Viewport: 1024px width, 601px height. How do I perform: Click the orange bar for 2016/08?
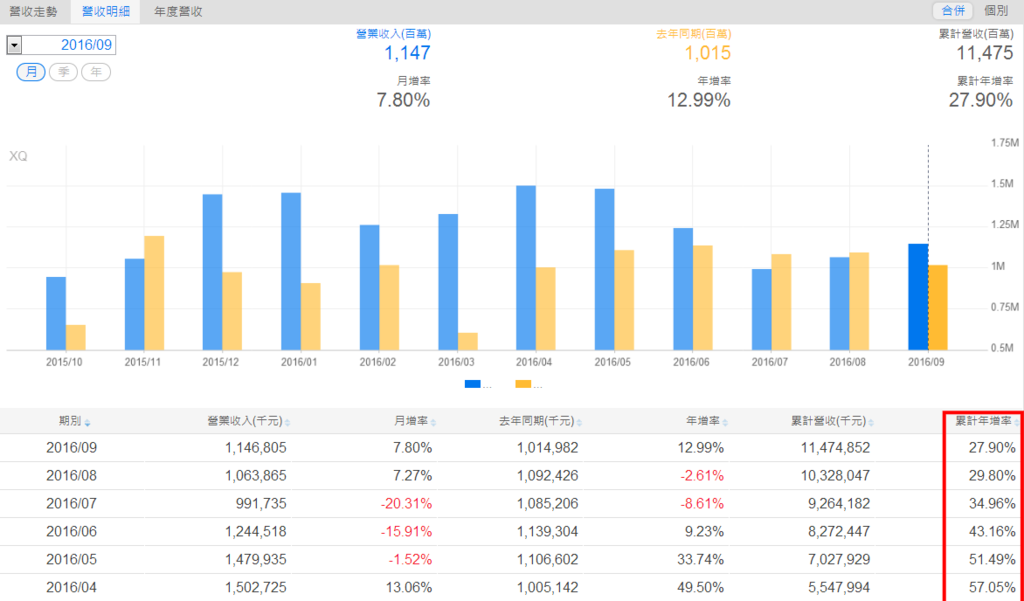tap(859, 301)
